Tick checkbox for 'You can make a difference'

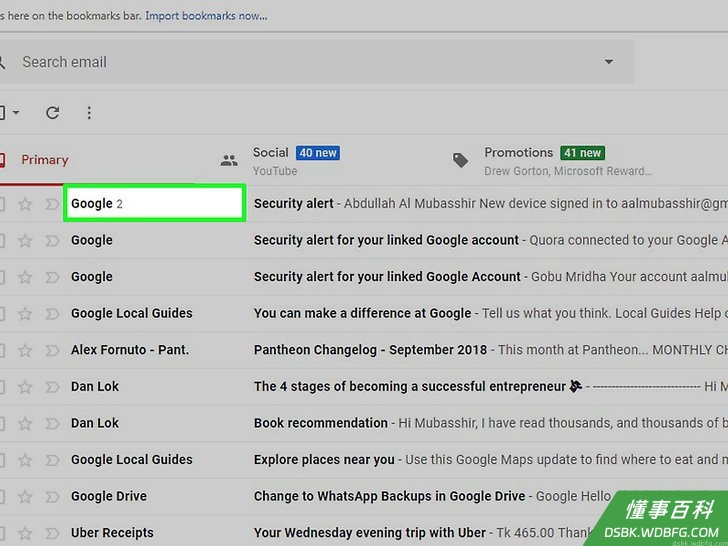tap(2, 314)
